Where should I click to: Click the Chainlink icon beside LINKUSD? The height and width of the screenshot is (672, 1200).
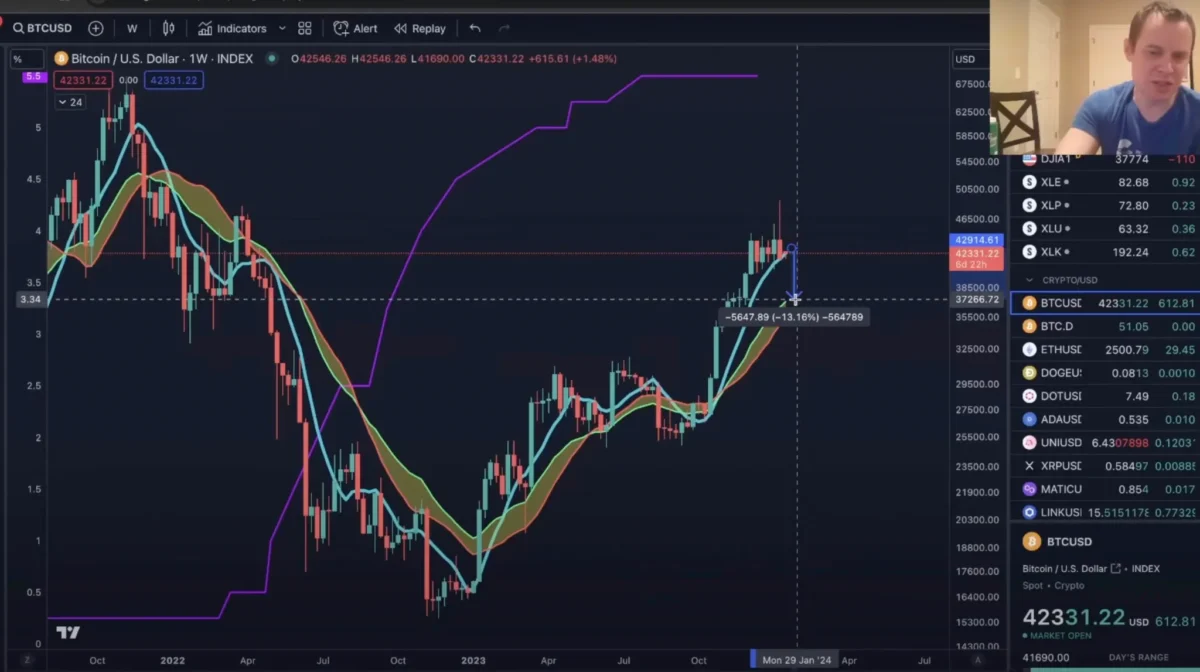1029,512
